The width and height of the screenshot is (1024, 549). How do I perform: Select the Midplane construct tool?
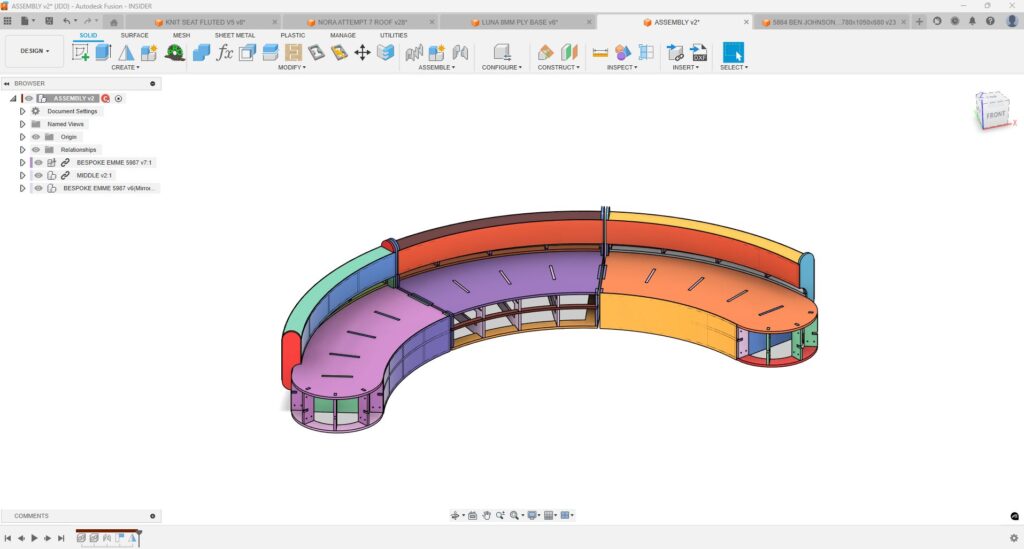pyautogui.click(x=569, y=52)
